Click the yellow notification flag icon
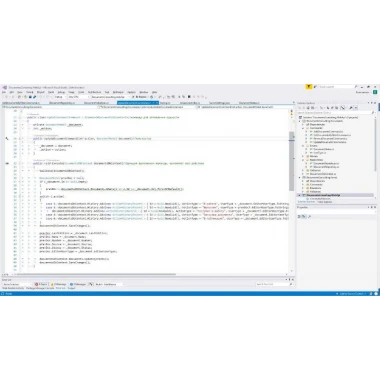380x380 pixels. click(309, 87)
